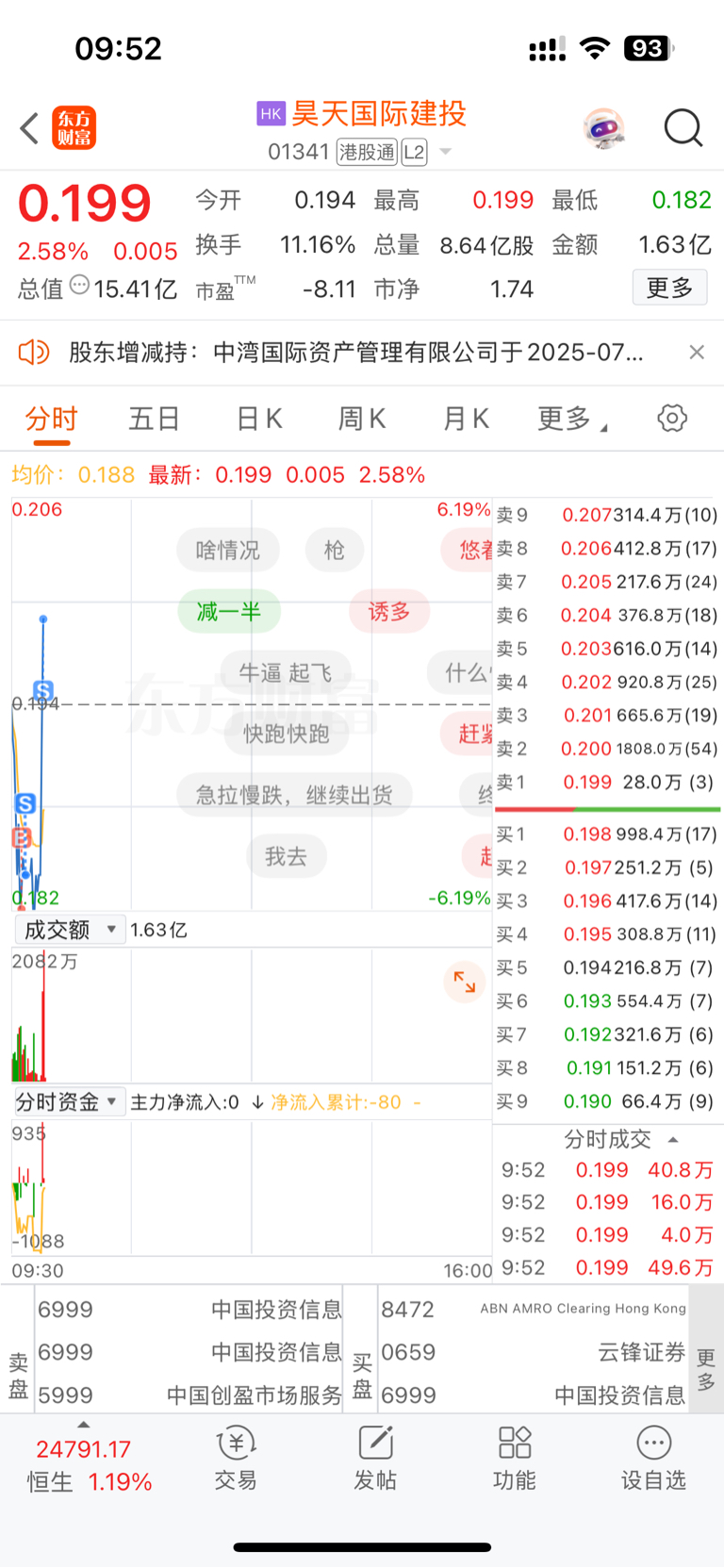Tap the 买9 order row at 0.190
The image size is (724, 1568).
608,1101
